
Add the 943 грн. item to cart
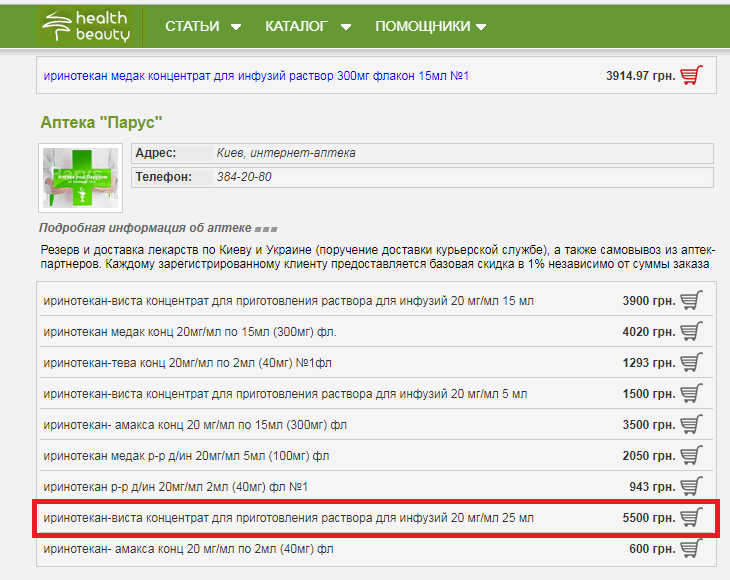point(691,487)
